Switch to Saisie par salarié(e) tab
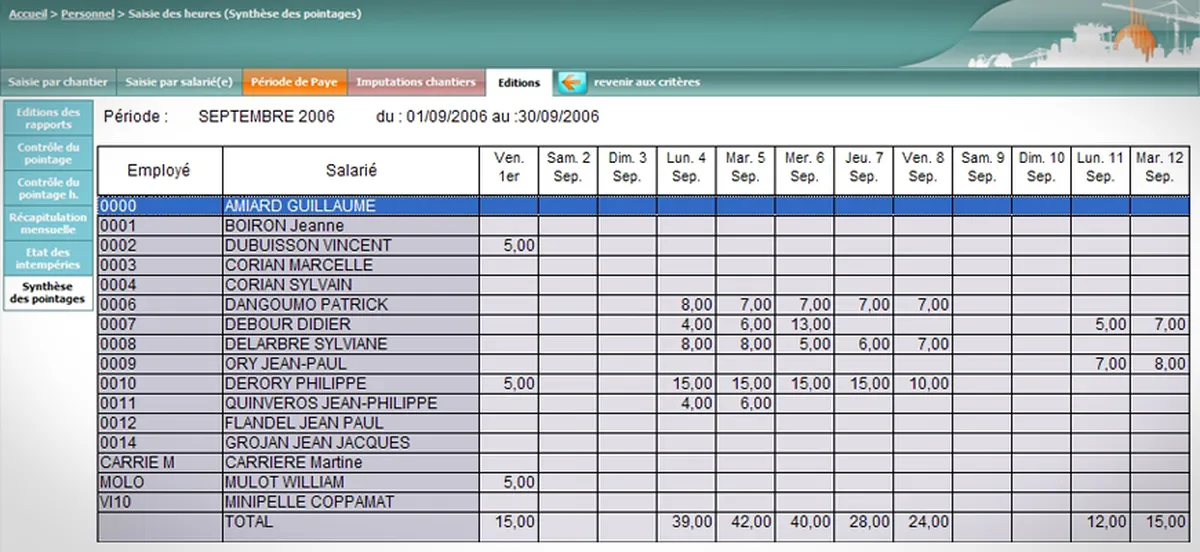This screenshot has width=1200, height=552. point(179,82)
